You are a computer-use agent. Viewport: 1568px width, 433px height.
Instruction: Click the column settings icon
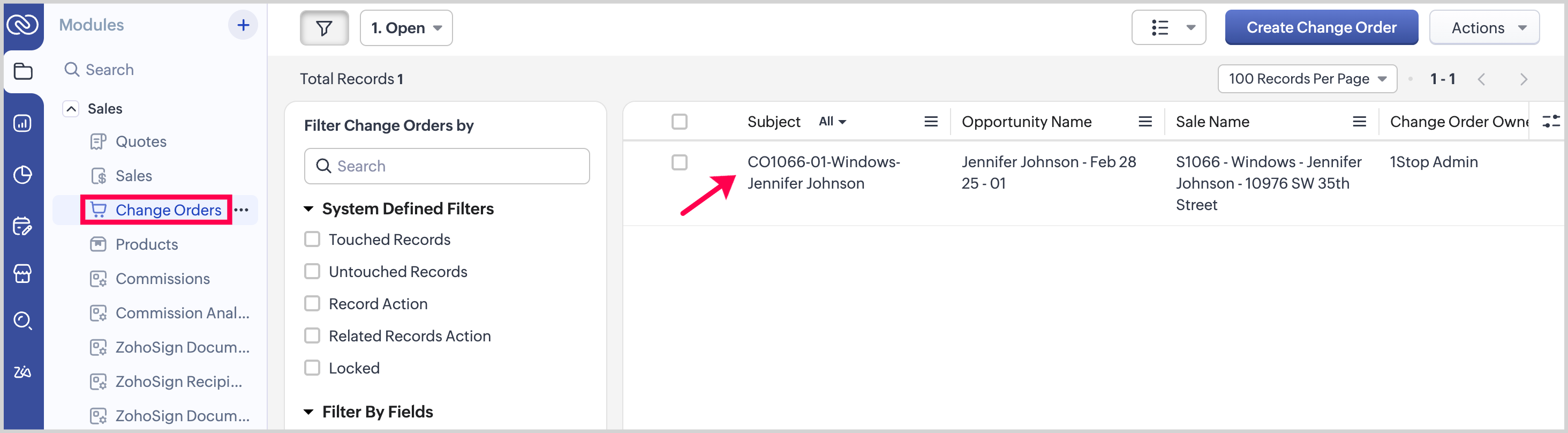(x=1550, y=121)
